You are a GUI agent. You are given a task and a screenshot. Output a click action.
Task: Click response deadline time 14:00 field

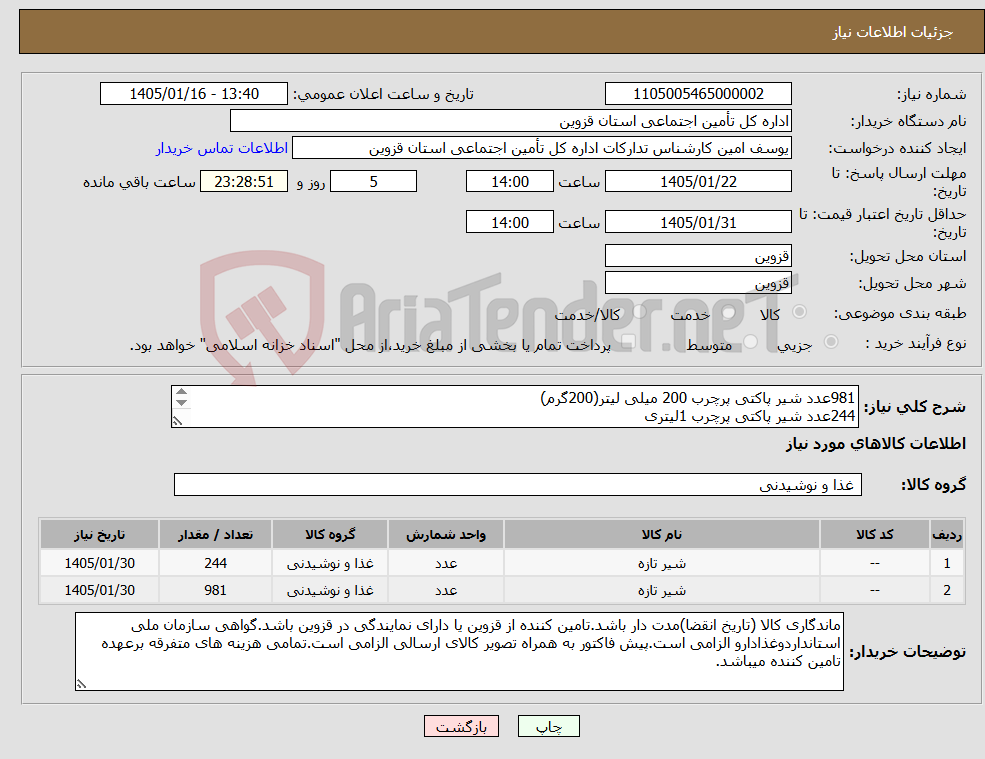509,182
